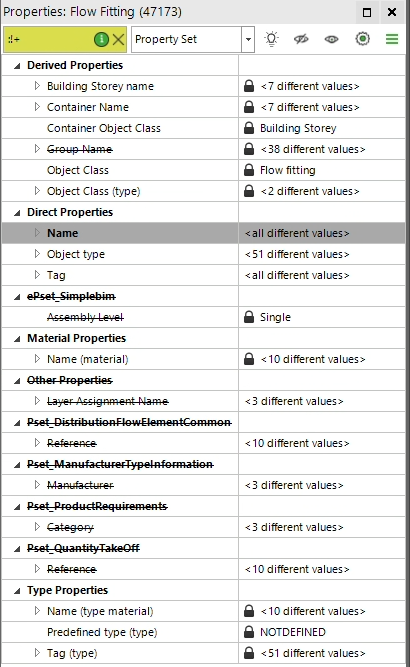This screenshot has width=410, height=667.
Task: Click the Tag all different values cell
Action: tap(322, 275)
